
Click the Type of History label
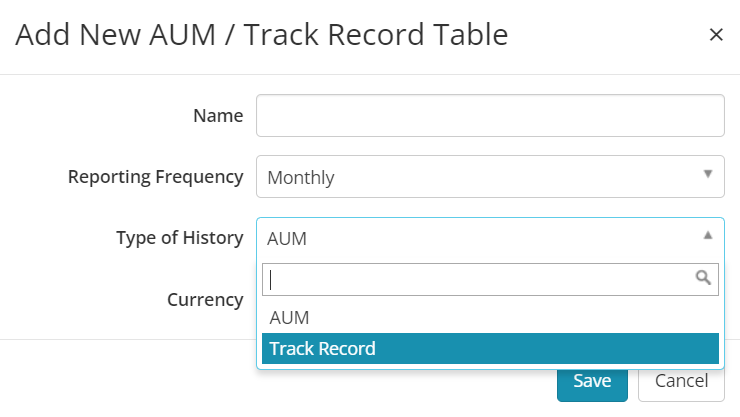coord(180,238)
